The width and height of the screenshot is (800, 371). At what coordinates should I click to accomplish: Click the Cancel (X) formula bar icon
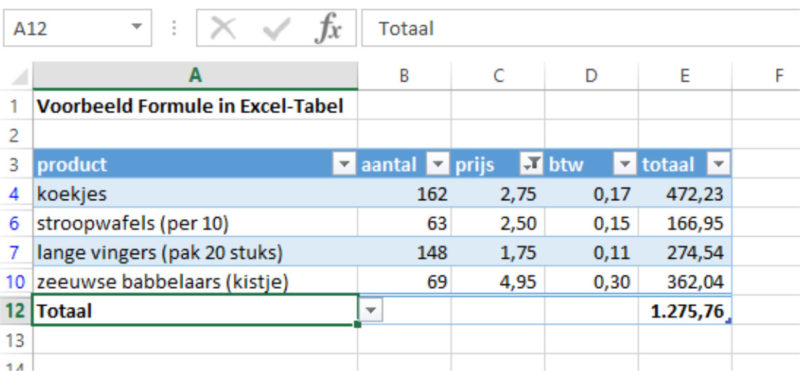coord(223,28)
